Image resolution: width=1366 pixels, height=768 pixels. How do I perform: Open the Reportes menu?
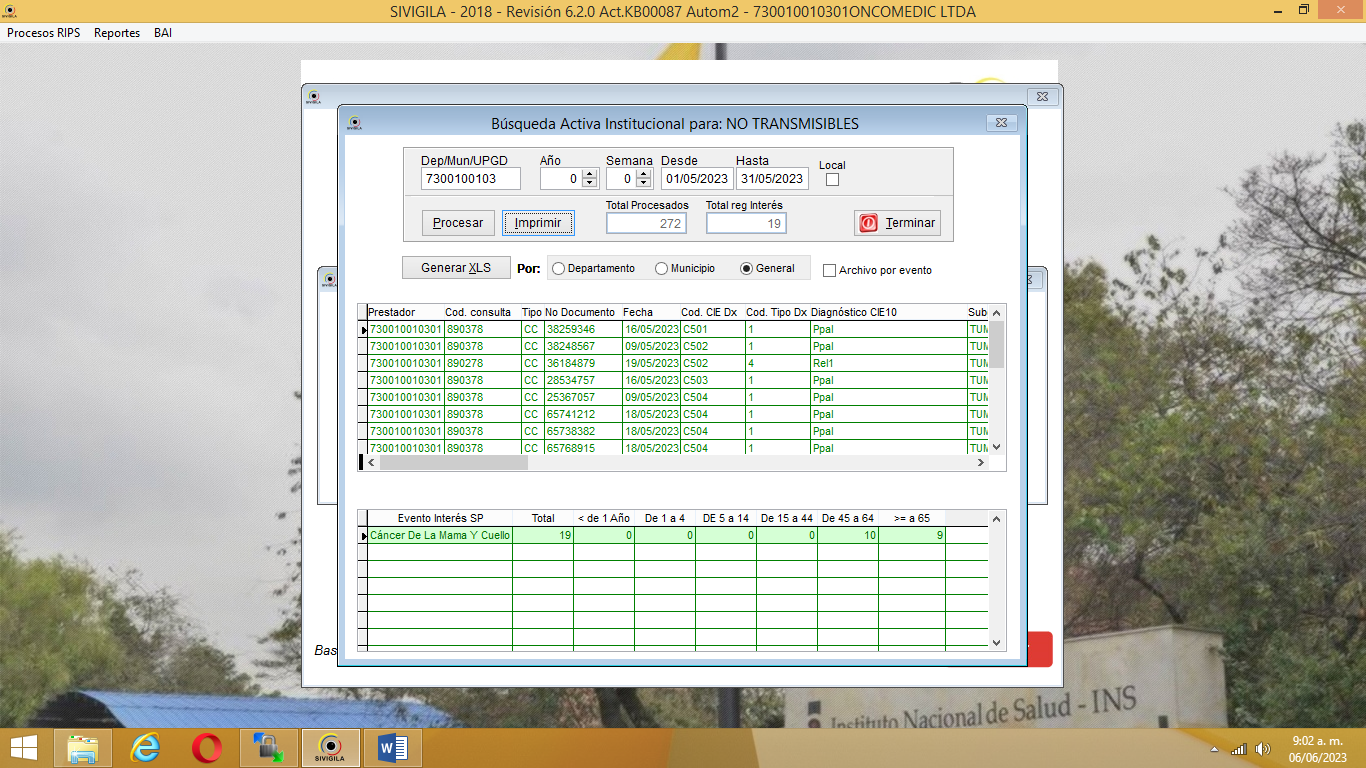coord(117,33)
